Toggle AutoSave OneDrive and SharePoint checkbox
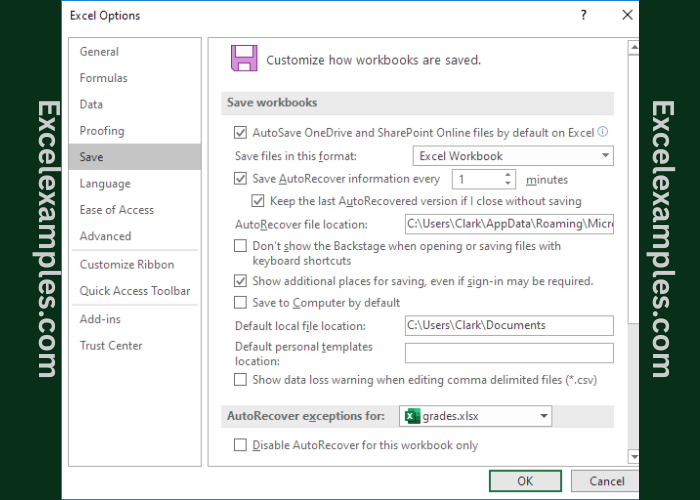Screen dimensions: 700x500 240,132
